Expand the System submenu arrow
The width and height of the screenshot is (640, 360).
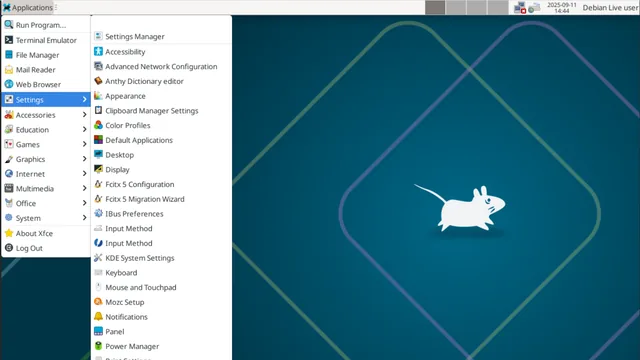84,218
